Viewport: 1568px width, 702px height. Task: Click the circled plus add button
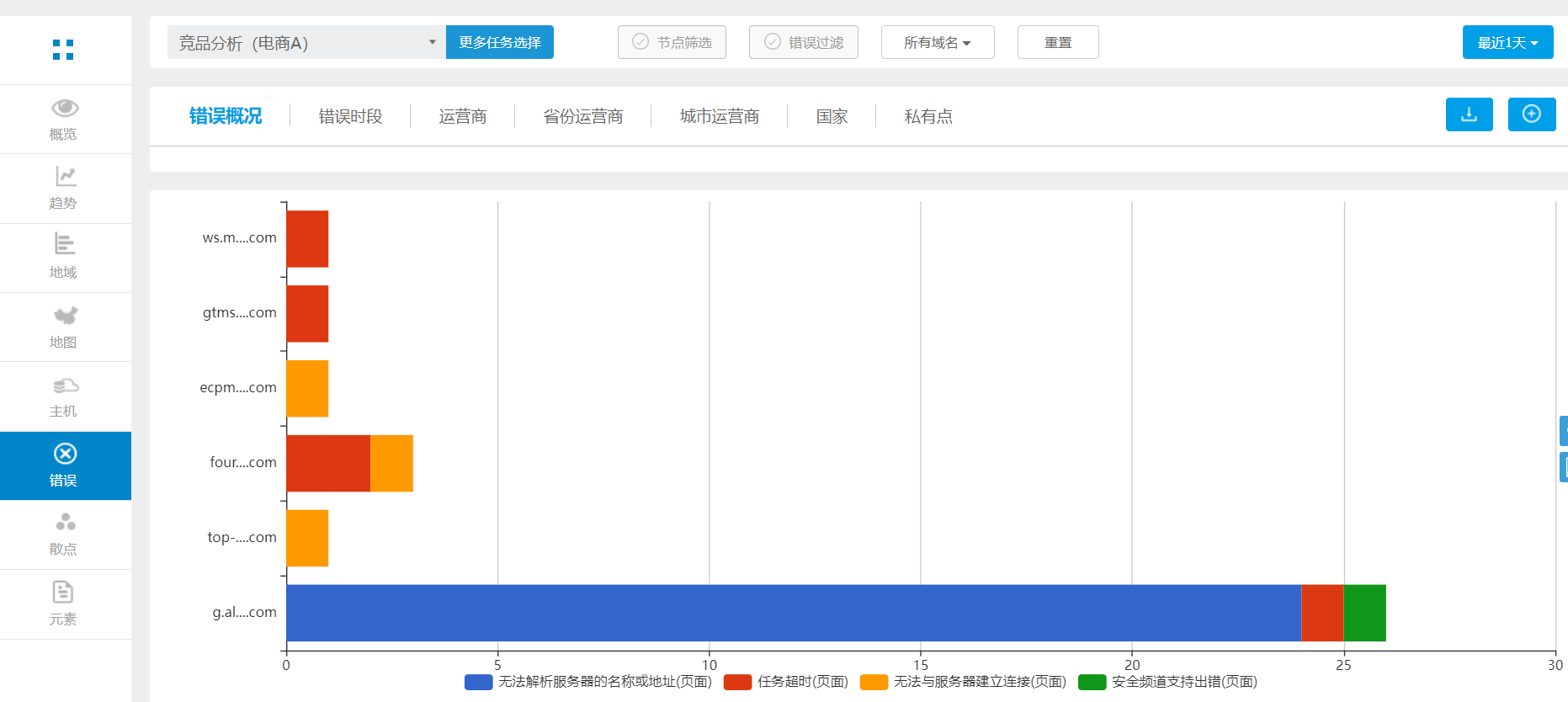pyautogui.click(x=1531, y=114)
